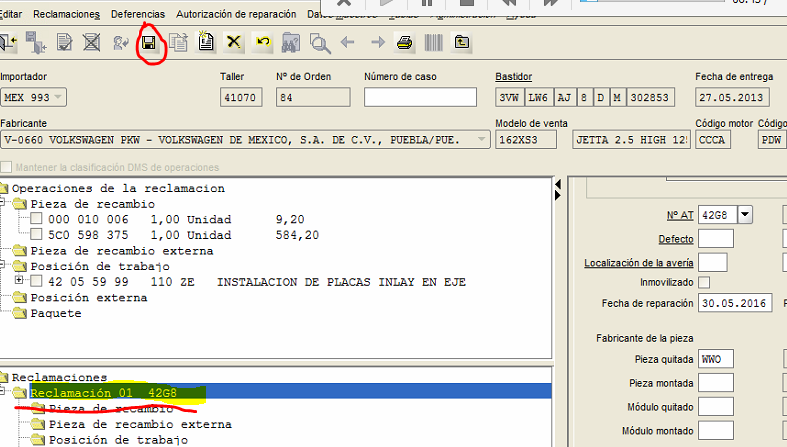Check the box for part 5C0 598 375
This screenshot has width=787, height=447.
click(36, 235)
